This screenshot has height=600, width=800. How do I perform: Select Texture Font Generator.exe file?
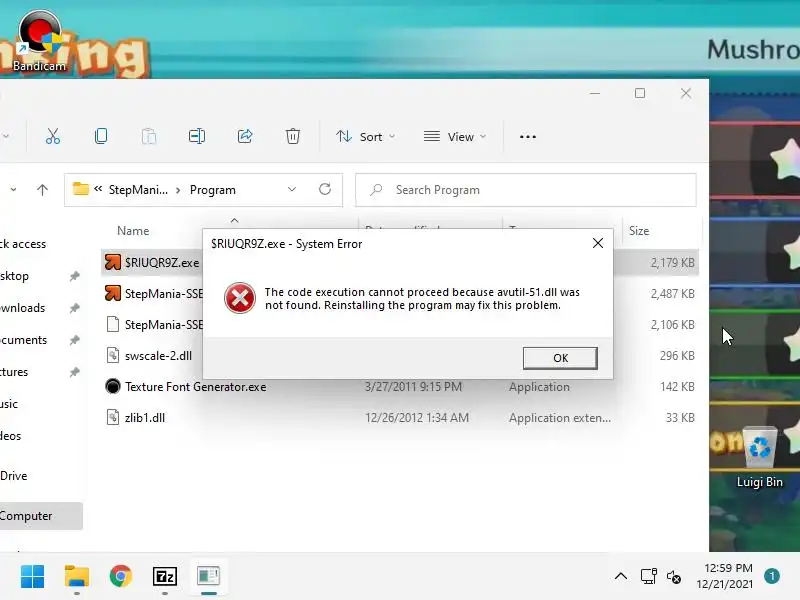[195, 387]
